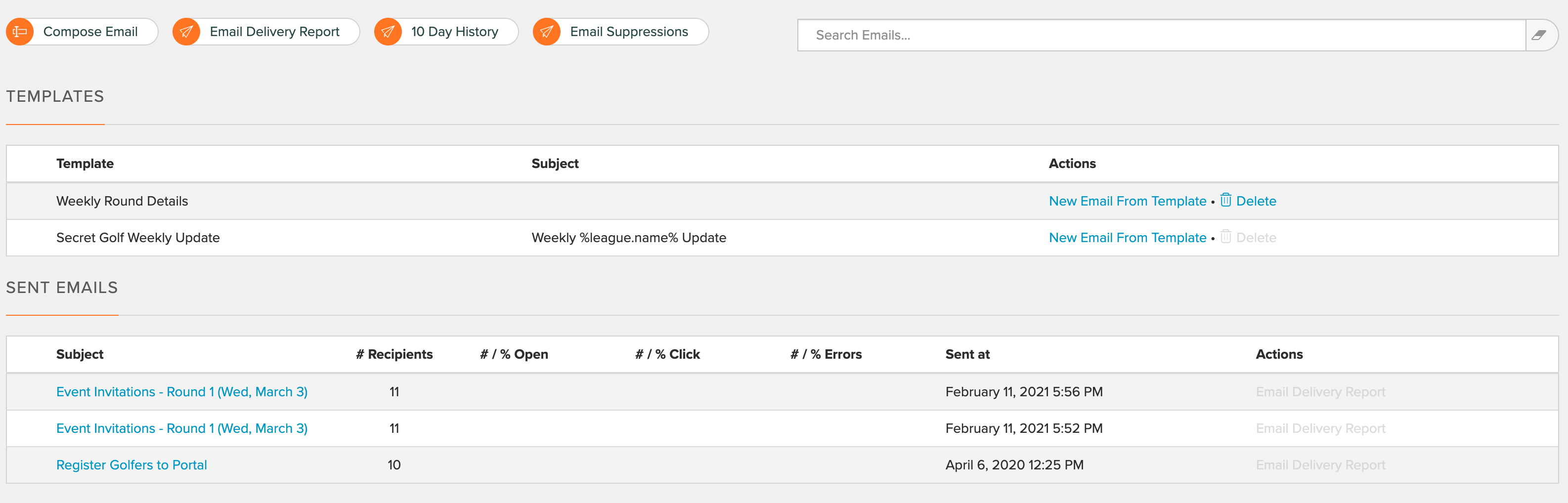Click the eraser icon beside search box
The height and width of the screenshot is (503, 1568).
coord(1539,35)
